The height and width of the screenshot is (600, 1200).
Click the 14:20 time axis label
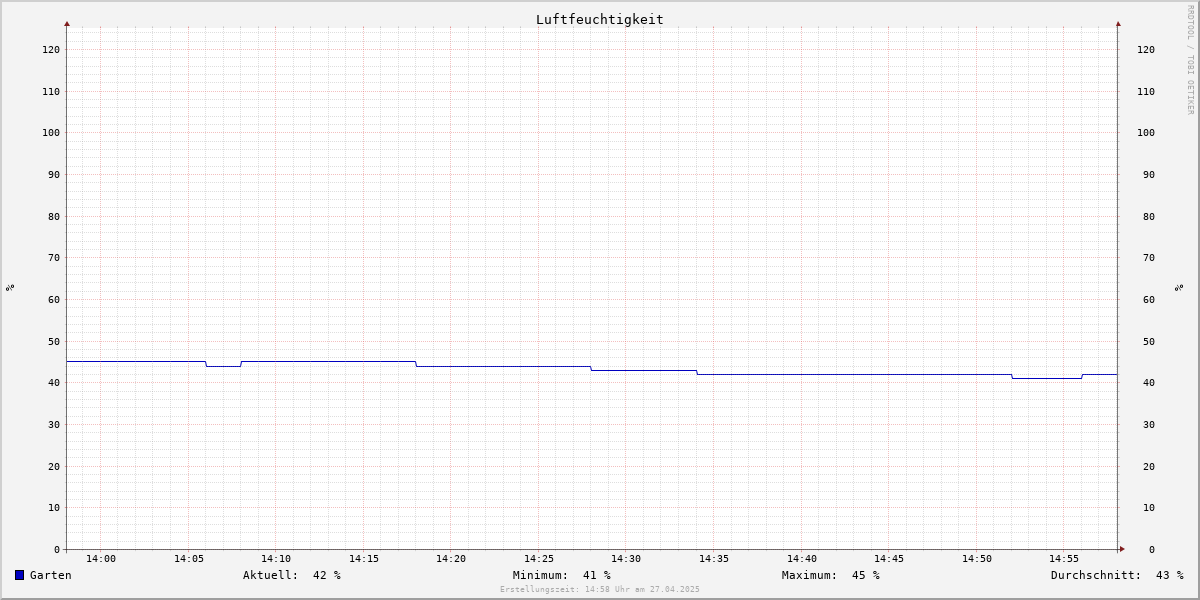point(451,559)
